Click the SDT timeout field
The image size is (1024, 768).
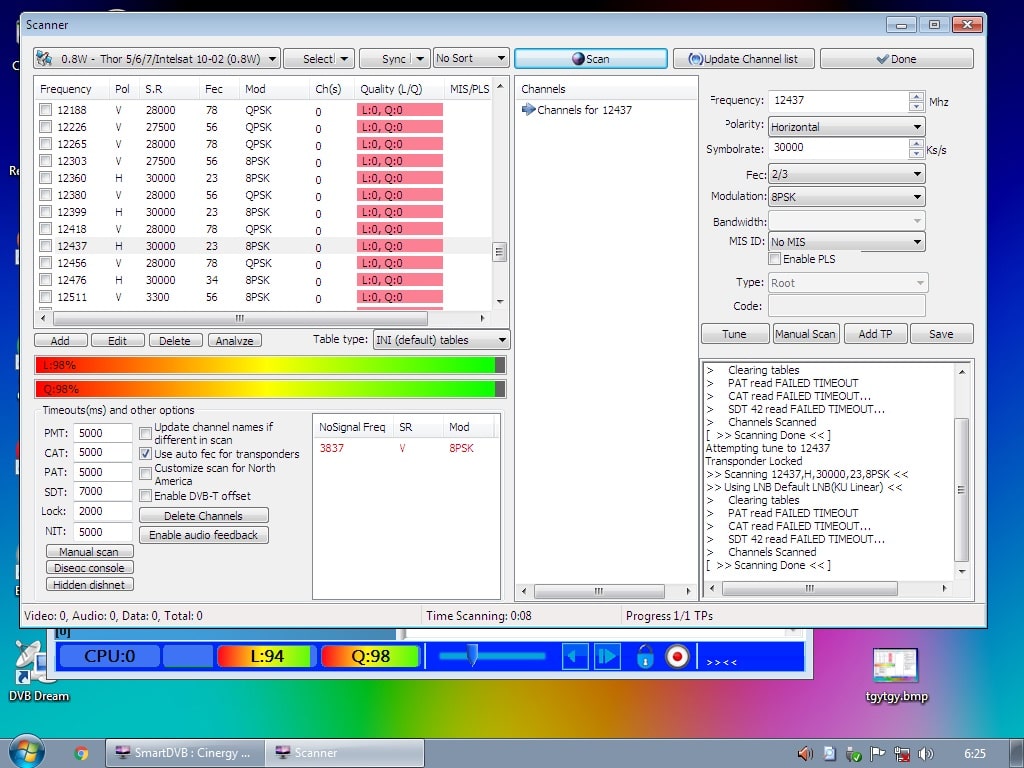pos(103,491)
